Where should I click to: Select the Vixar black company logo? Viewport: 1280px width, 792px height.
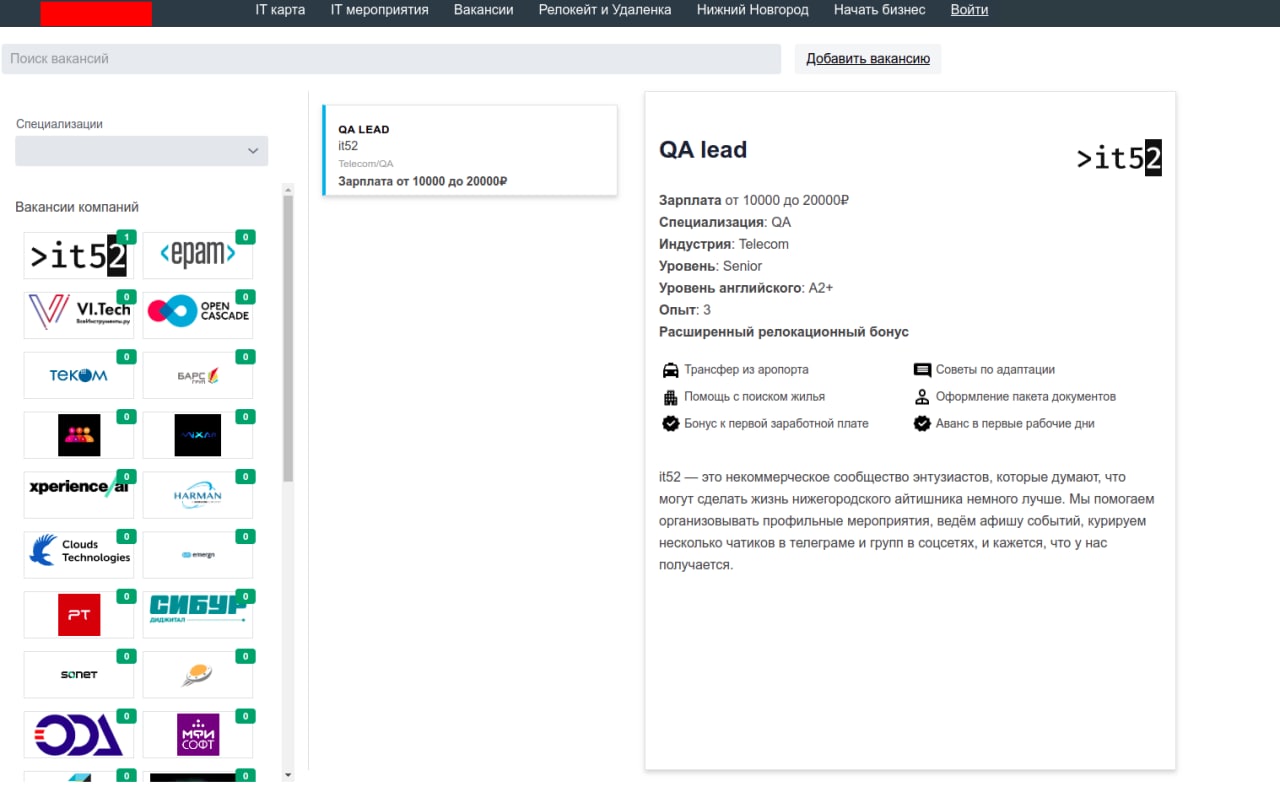[198, 435]
